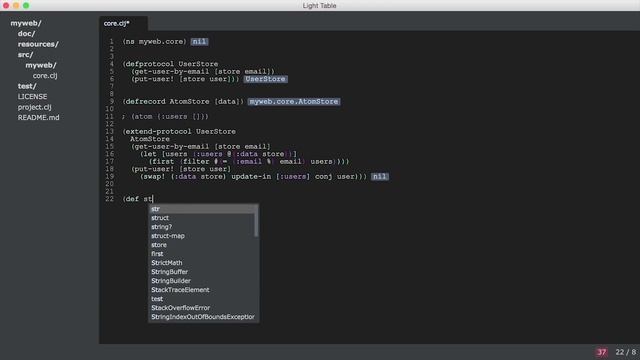Click line number 13 in the gutter
The height and width of the screenshot is (360, 640).
[x=109, y=132]
